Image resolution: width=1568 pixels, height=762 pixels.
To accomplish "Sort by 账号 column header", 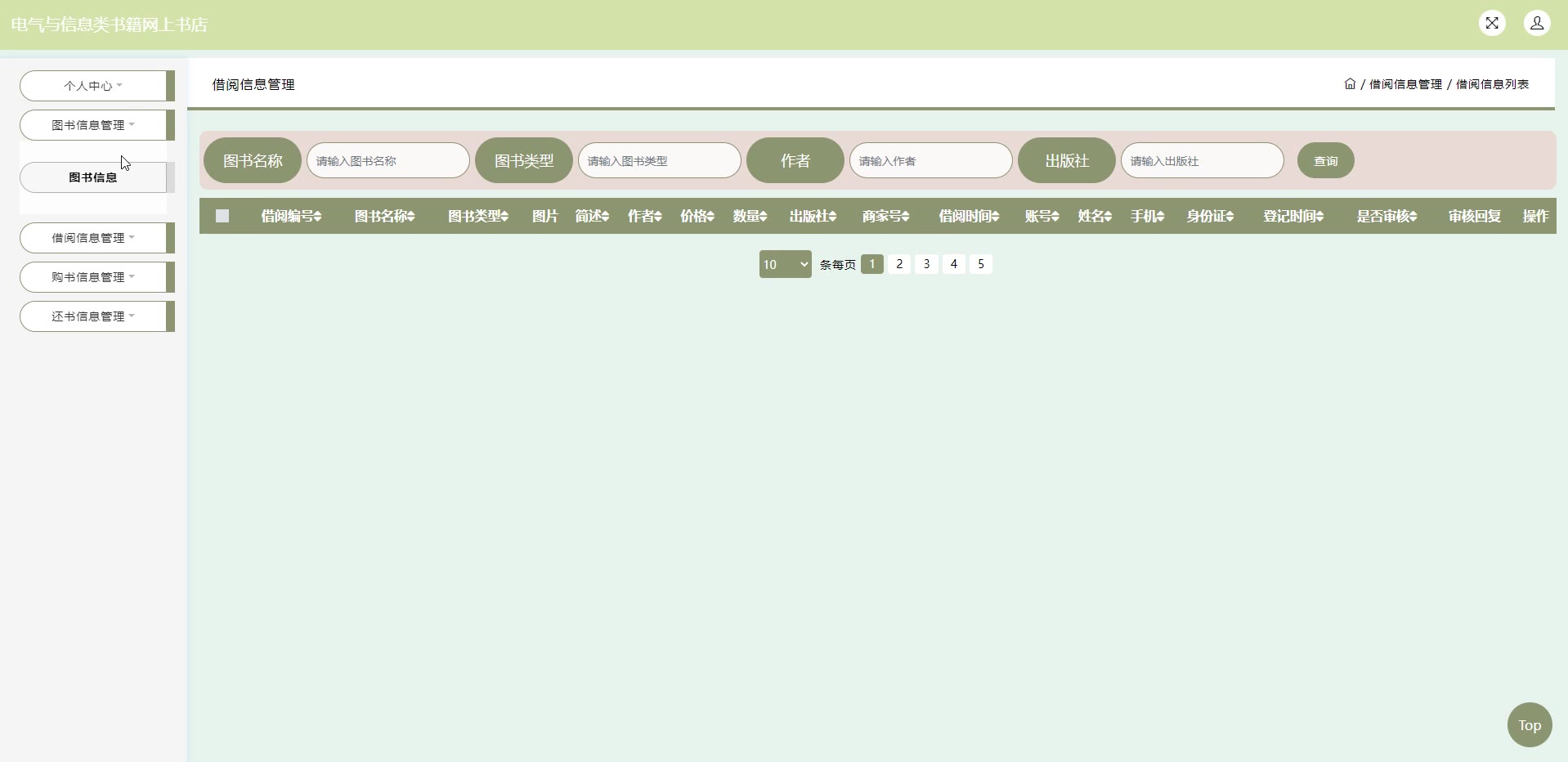I will 1042,217.
